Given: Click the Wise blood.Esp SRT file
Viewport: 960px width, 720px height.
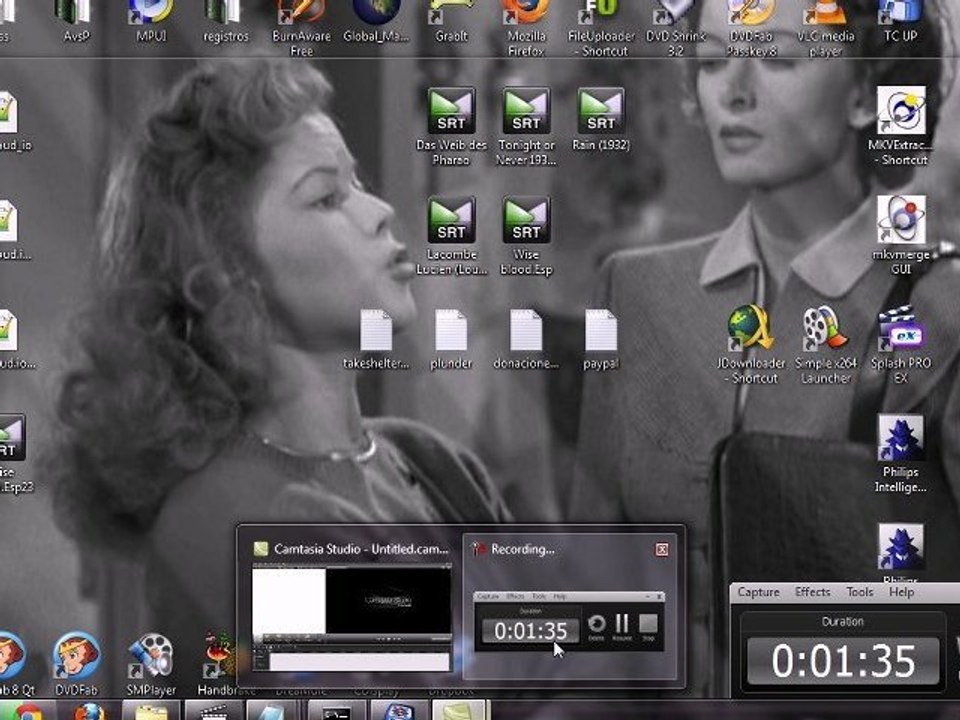Looking at the screenshot, I should tap(526, 236).
